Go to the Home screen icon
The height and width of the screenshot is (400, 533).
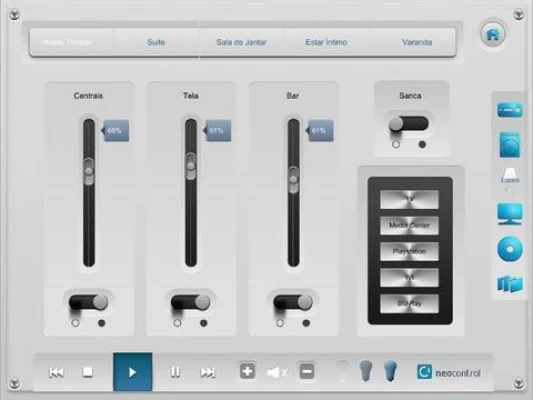[493, 34]
